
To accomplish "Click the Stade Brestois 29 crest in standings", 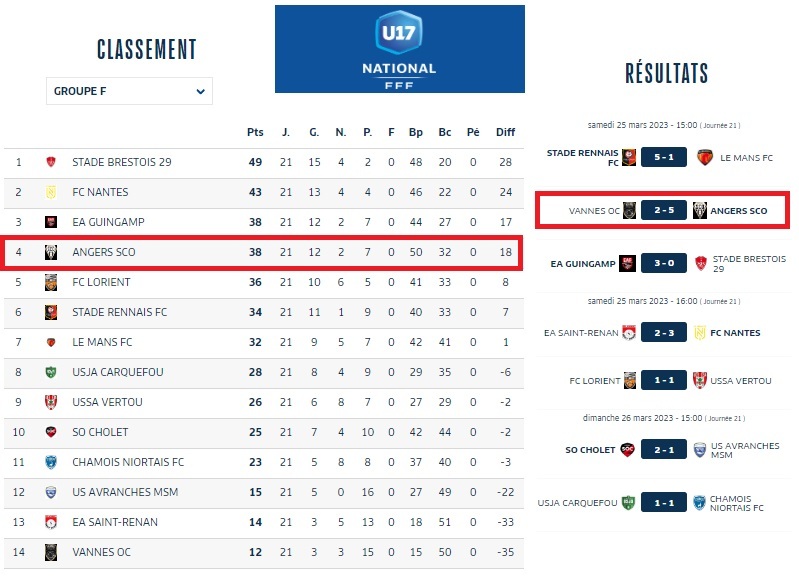I will [x=51, y=162].
